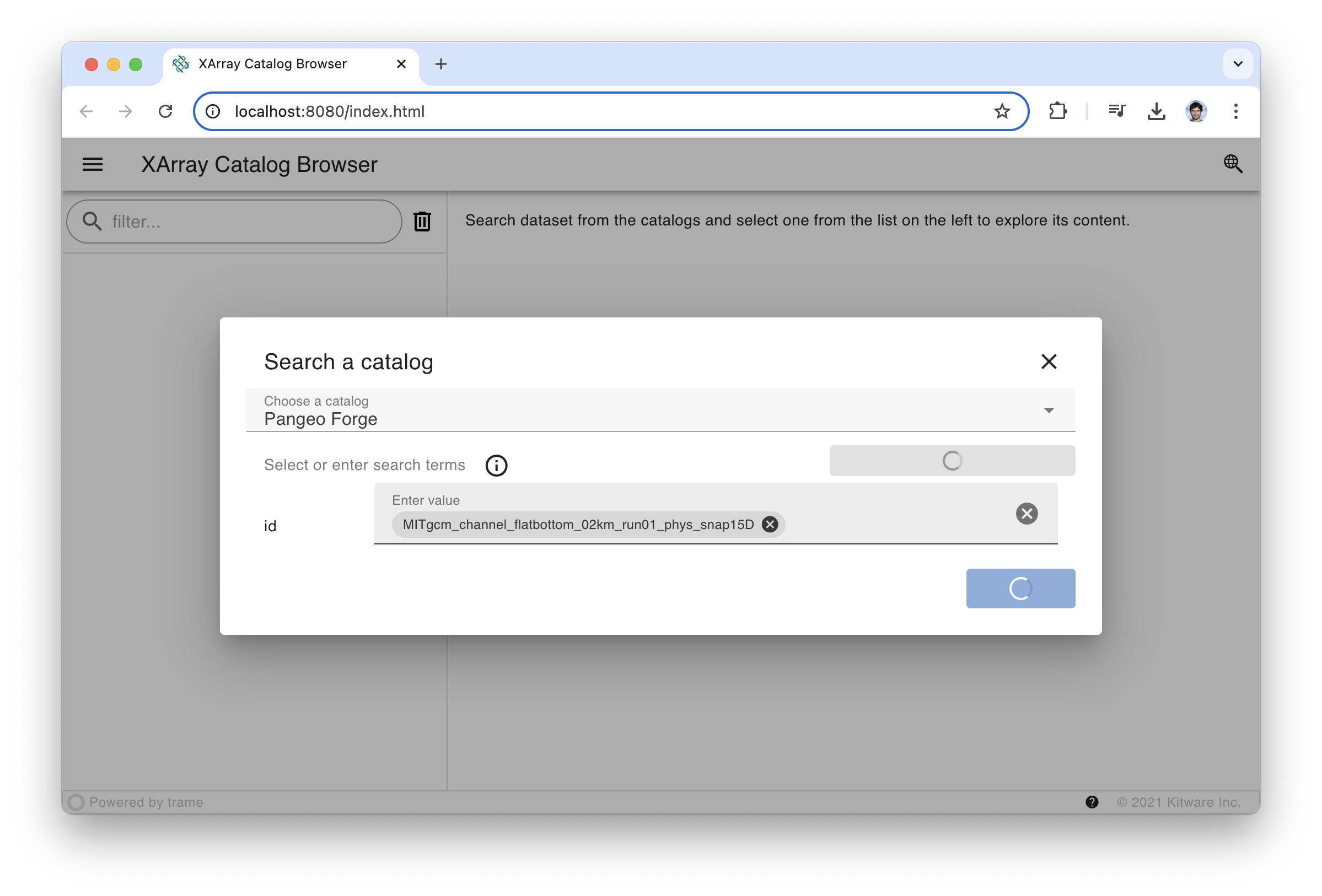Open the browser extensions puzzle icon
The image size is (1322, 896).
1057,111
